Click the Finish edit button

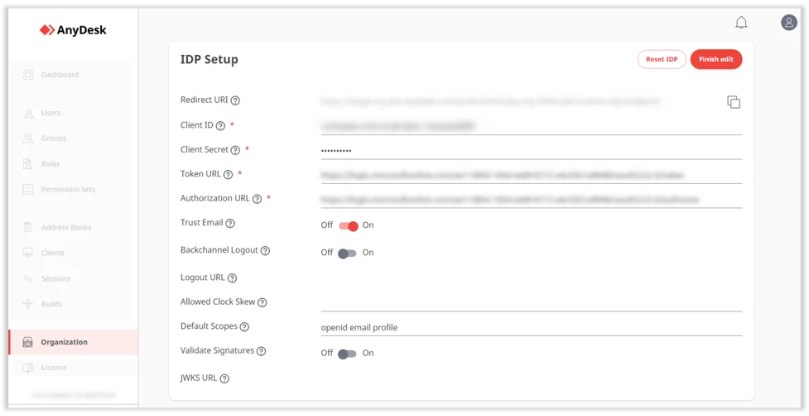pyautogui.click(x=715, y=59)
